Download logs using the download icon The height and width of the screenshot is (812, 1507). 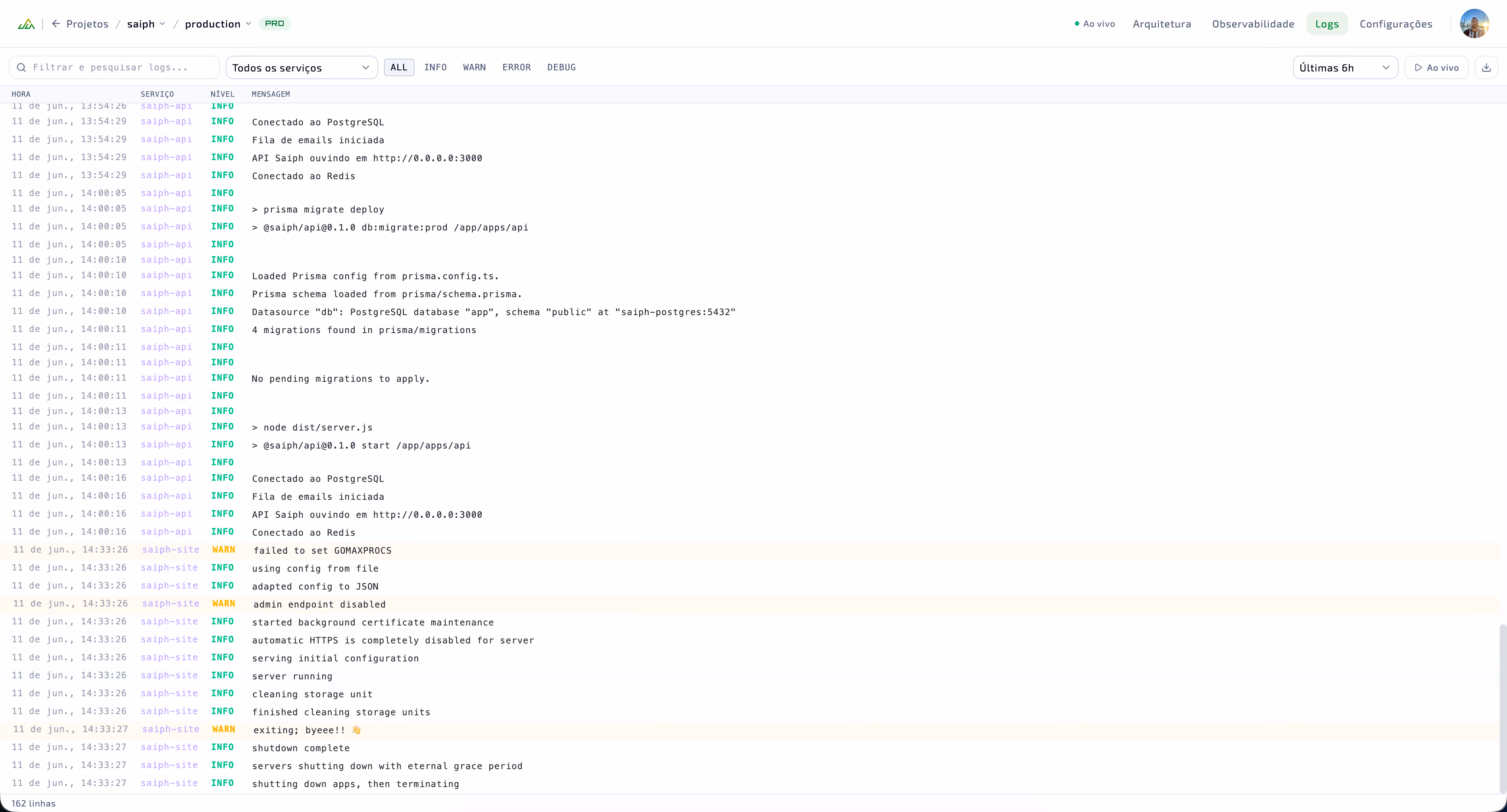tap(1486, 68)
